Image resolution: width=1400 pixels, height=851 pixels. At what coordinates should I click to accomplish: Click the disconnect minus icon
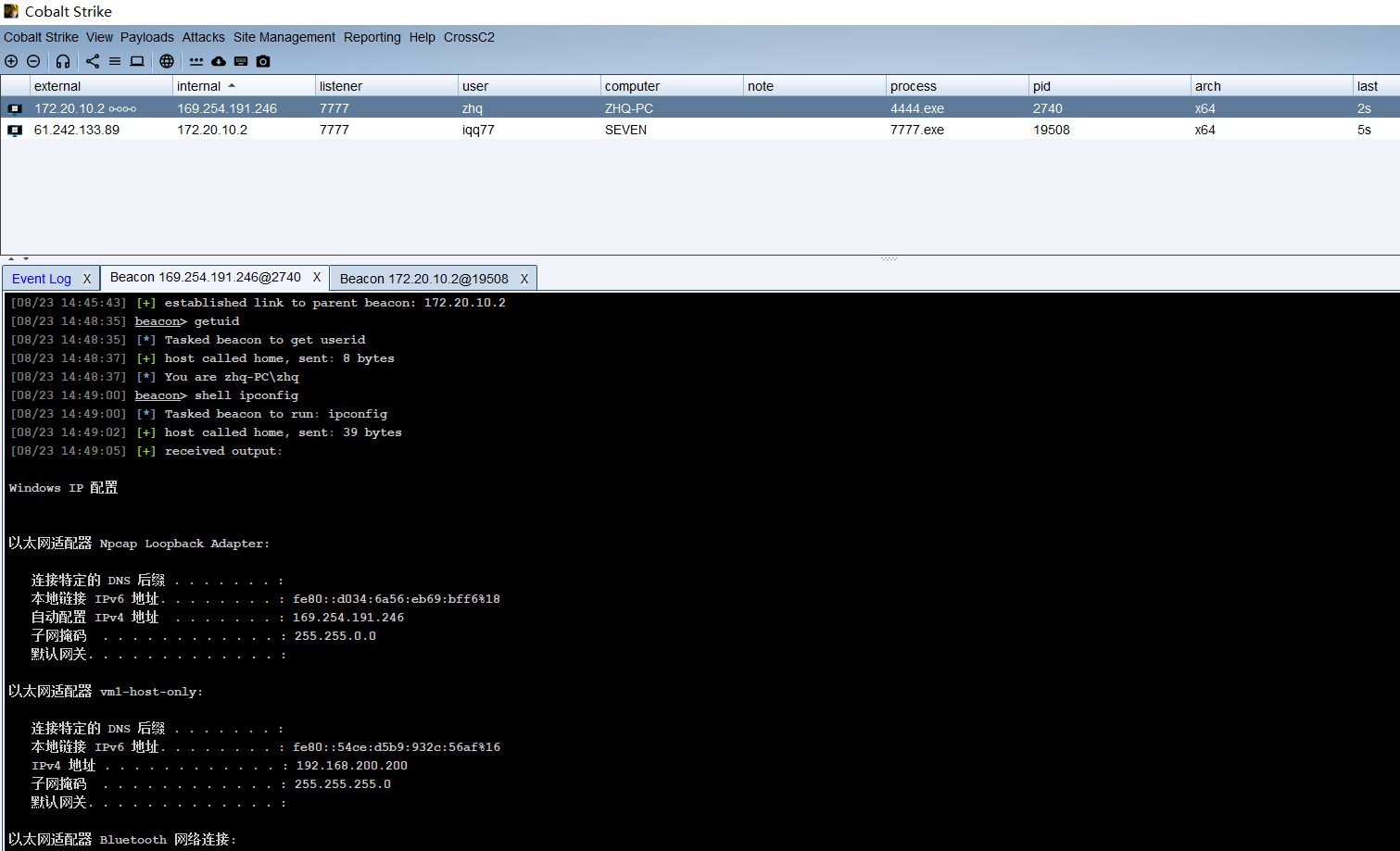pos(33,61)
